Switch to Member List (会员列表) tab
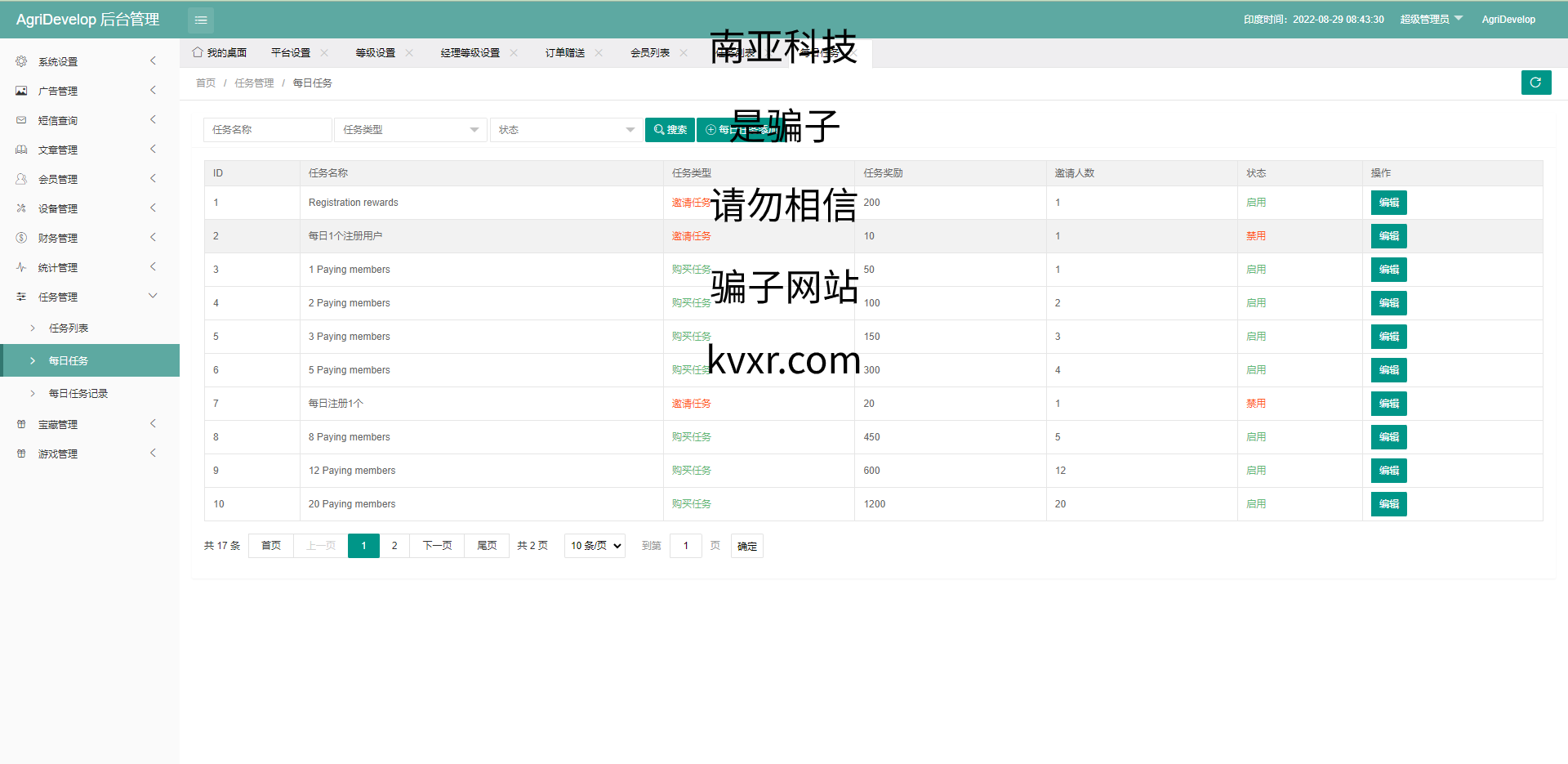This screenshot has height=764, width=1568. click(x=650, y=52)
